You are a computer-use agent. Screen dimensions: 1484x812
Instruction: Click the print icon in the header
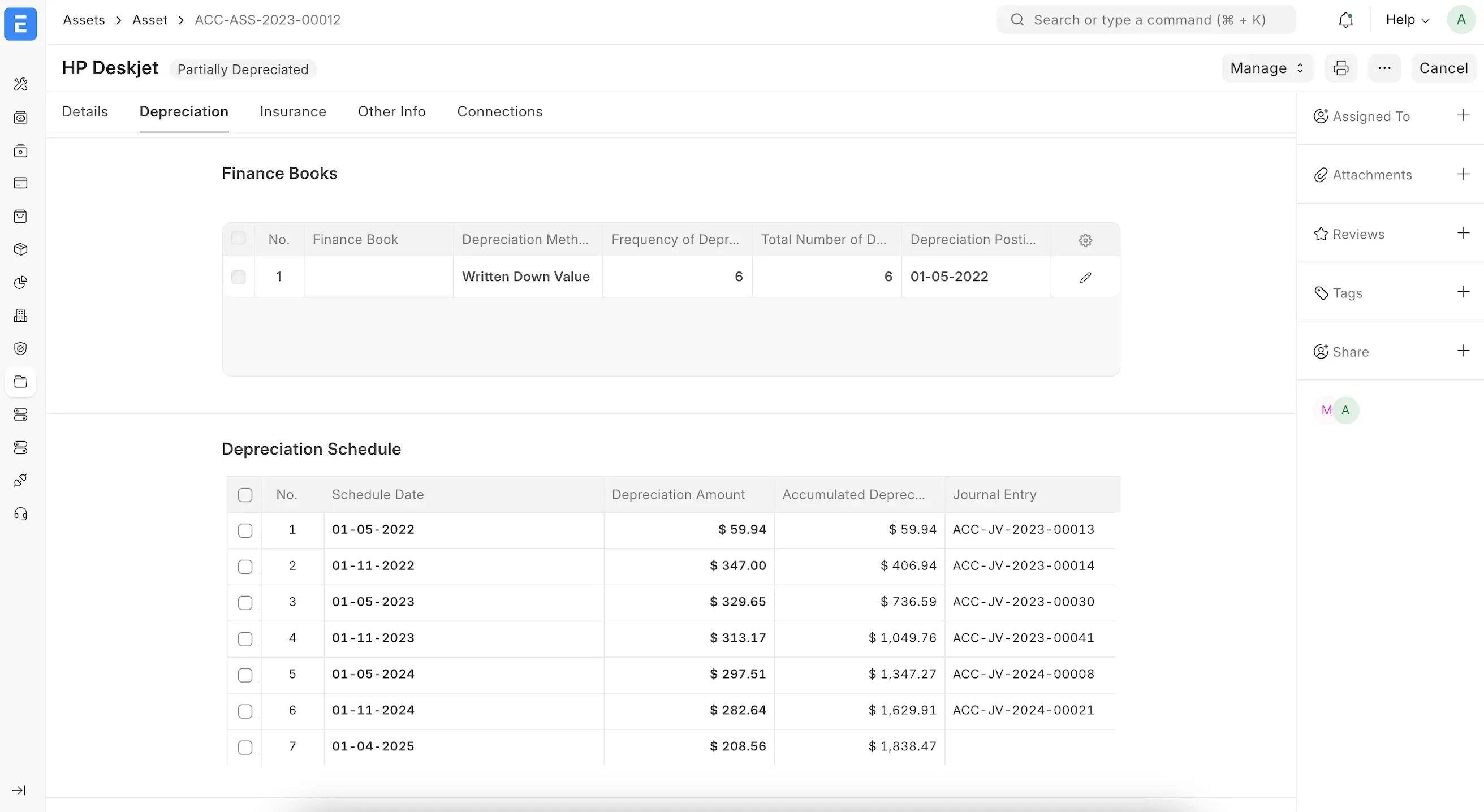pyautogui.click(x=1340, y=67)
